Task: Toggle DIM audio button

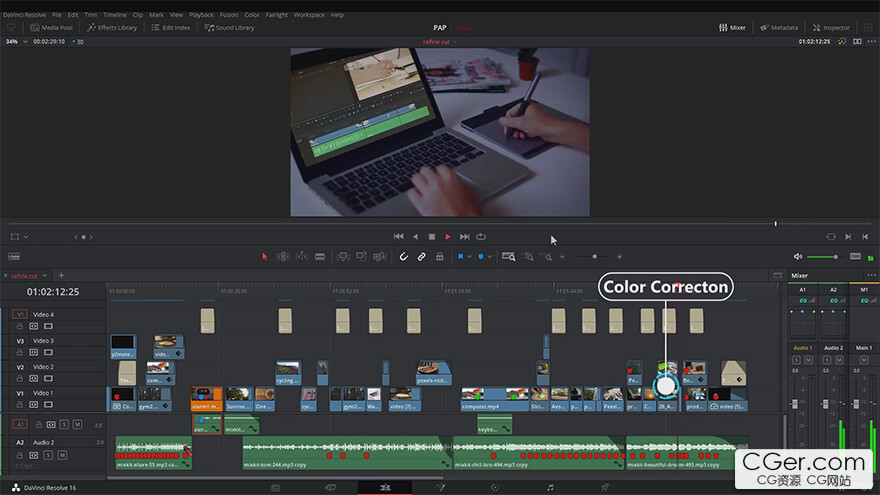Action: [x=855, y=256]
